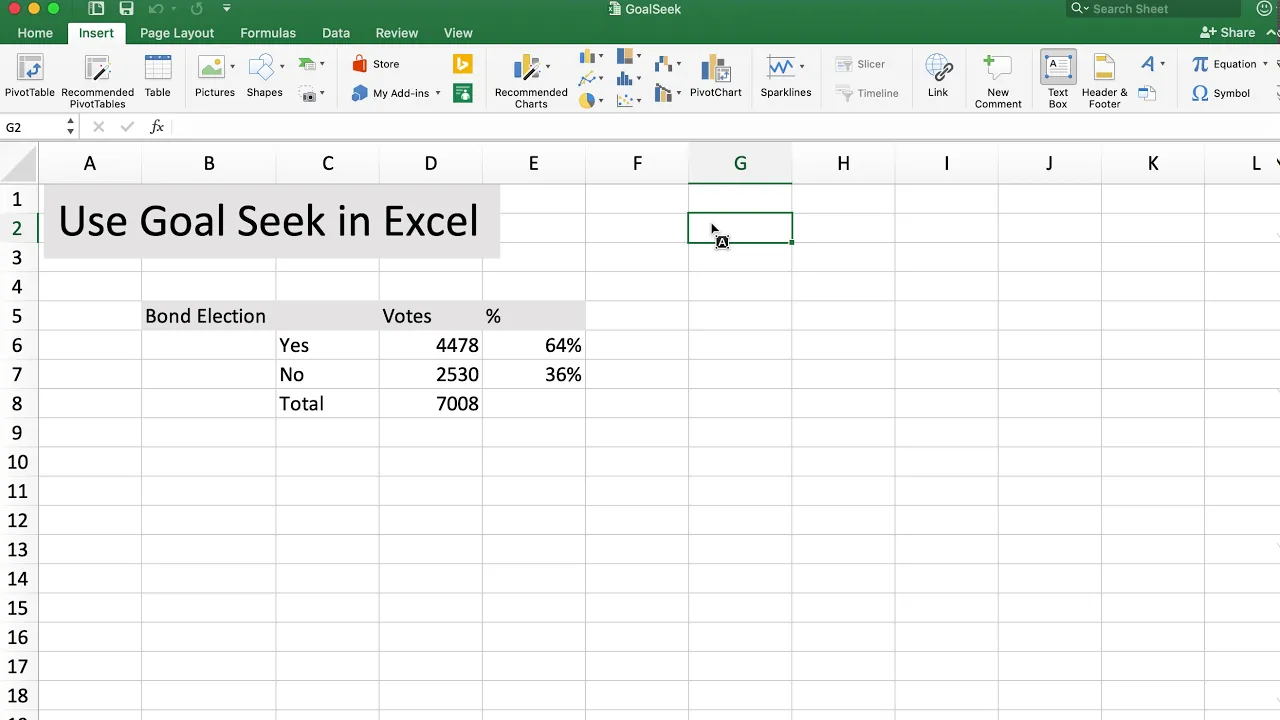The height and width of the screenshot is (720, 1280).
Task: Click the Undo arrow
Action: [x=155, y=9]
